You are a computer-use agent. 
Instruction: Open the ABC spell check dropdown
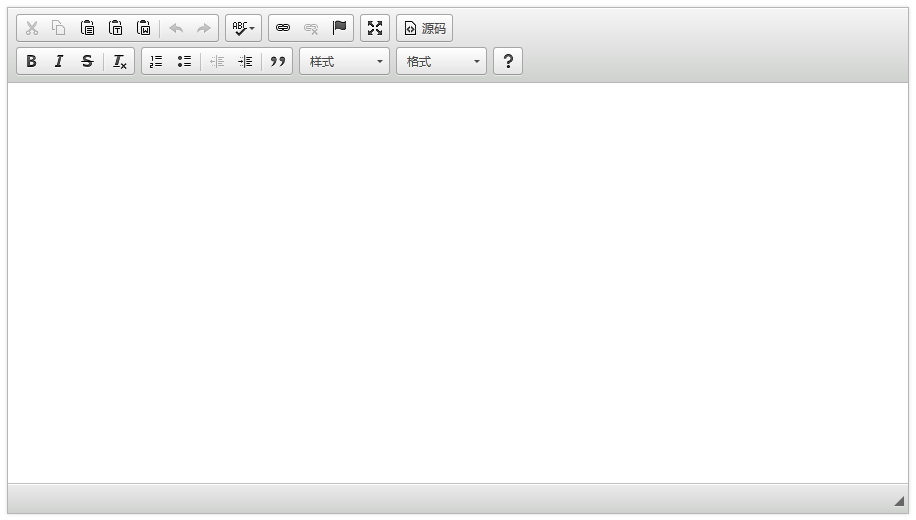pos(243,28)
